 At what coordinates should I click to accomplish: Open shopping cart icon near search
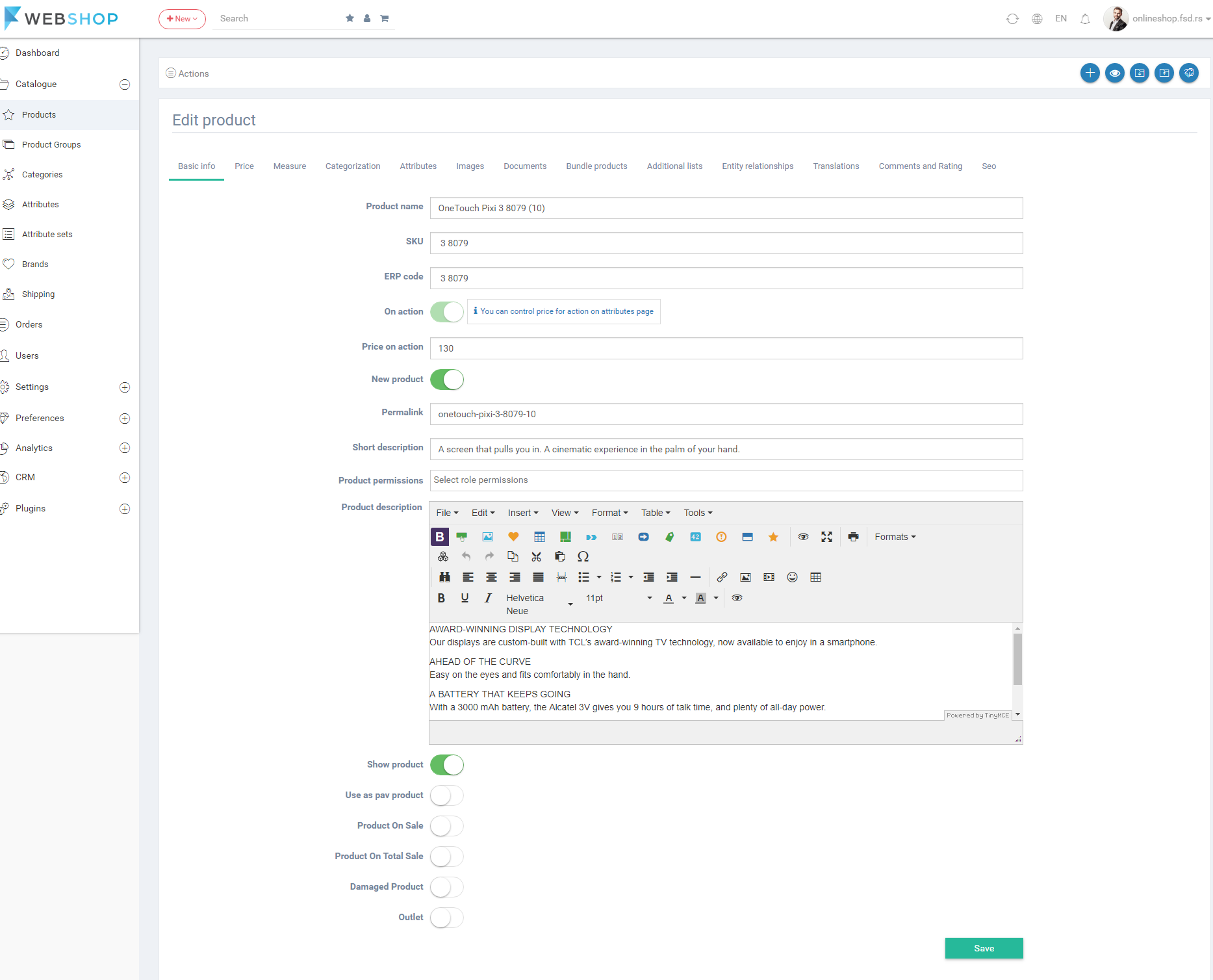pyautogui.click(x=385, y=18)
